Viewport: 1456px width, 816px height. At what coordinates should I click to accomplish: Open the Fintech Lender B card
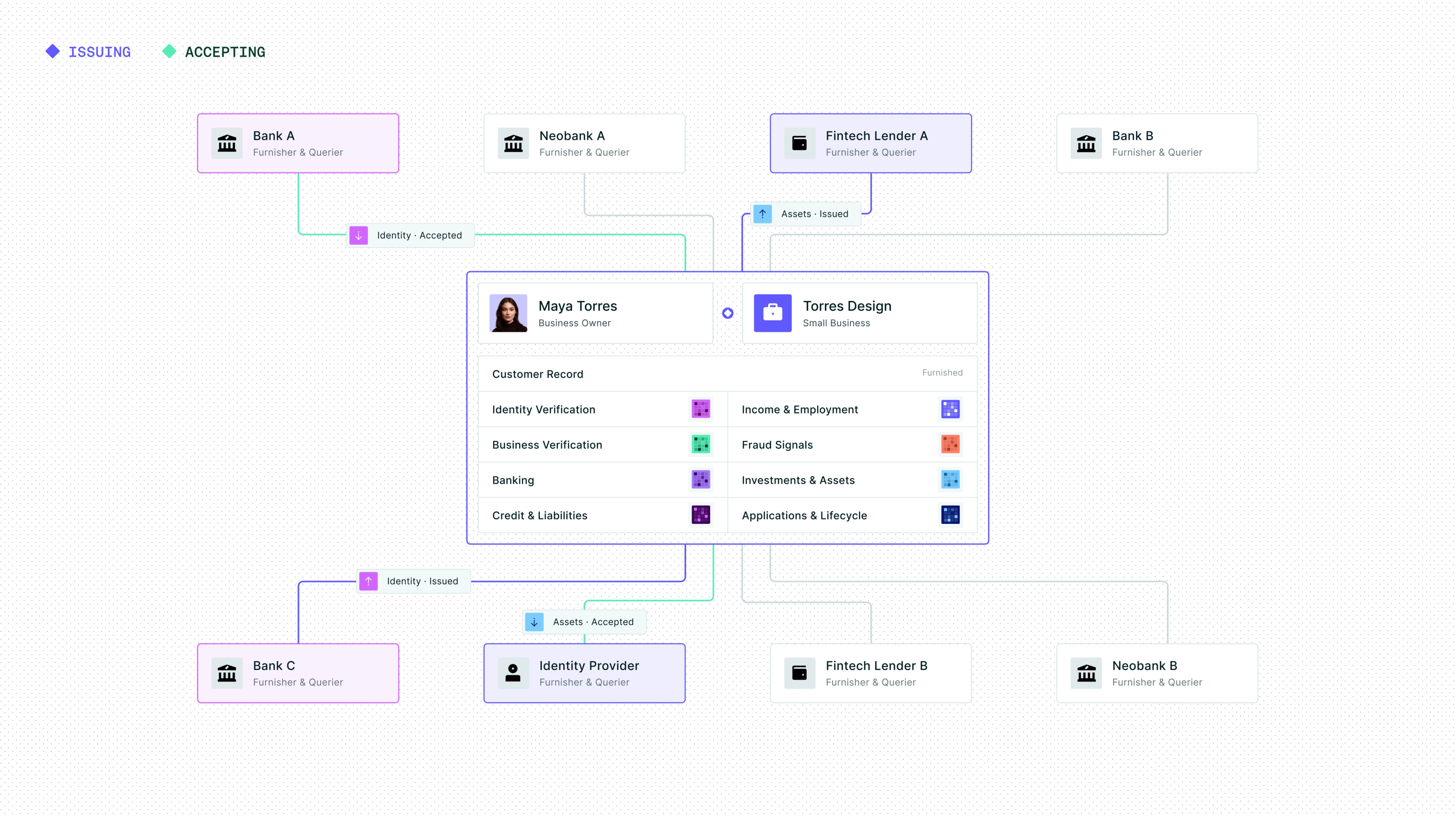click(x=871, y=673)
